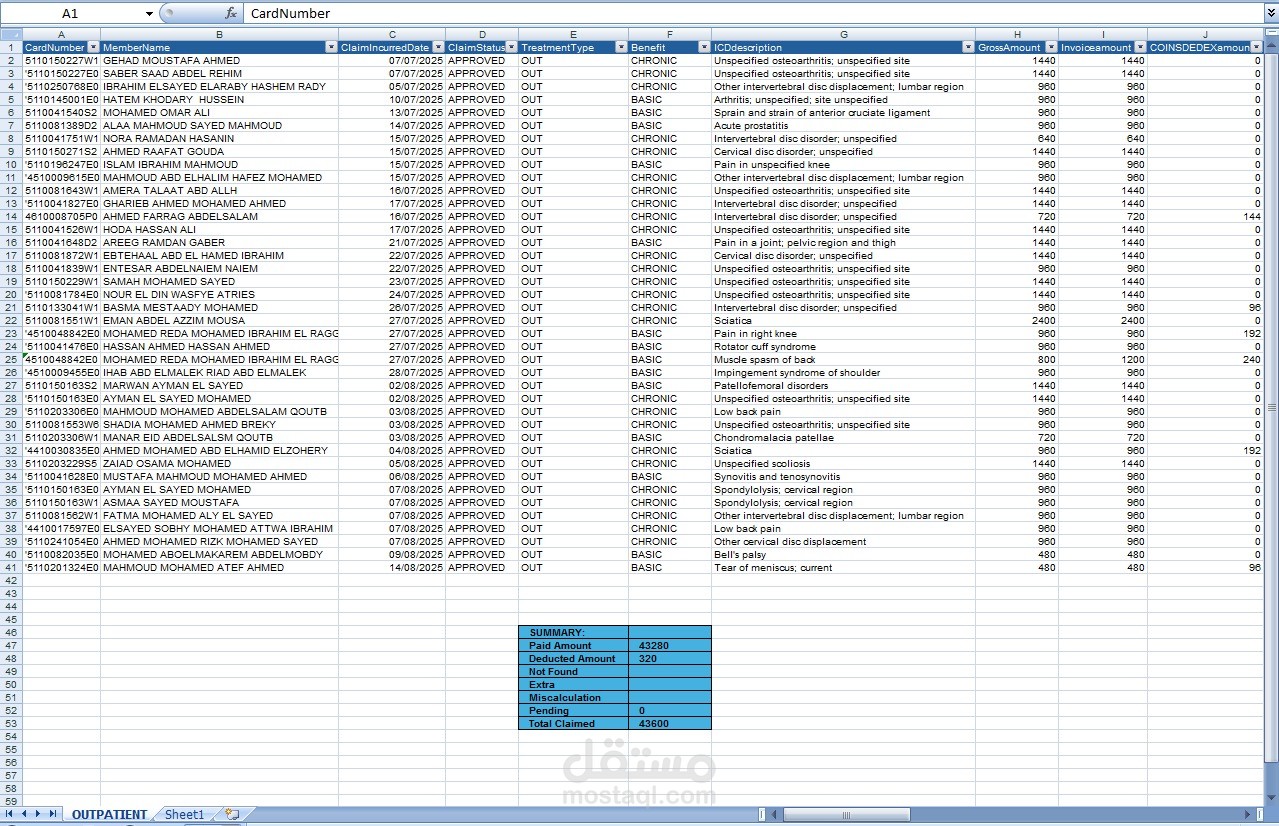Click the value 43600 in summary
Viewport: 1279px width, 826px height.
(670, 723)
